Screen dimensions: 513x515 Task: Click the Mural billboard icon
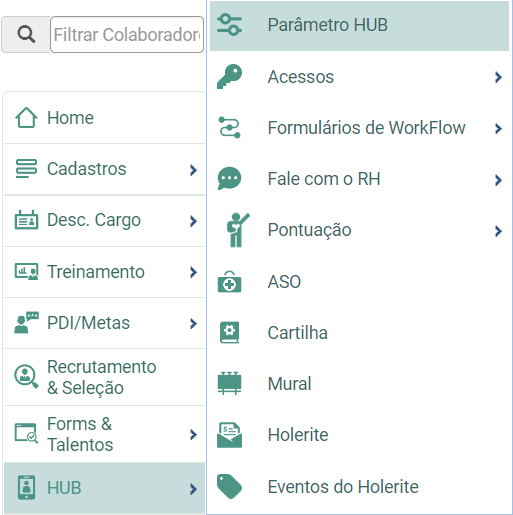229,383
